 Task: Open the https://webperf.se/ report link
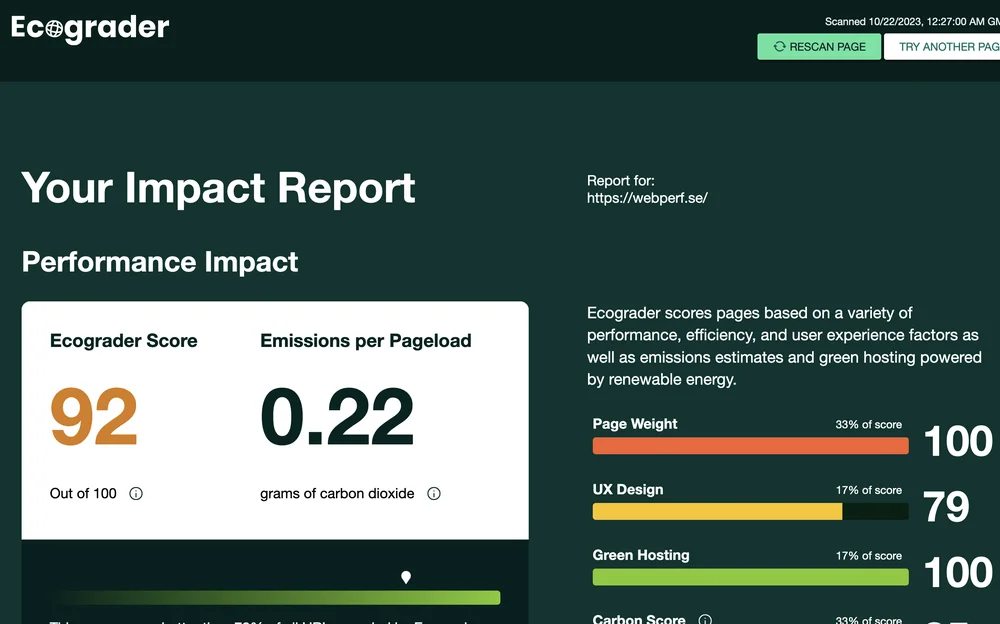647,198
